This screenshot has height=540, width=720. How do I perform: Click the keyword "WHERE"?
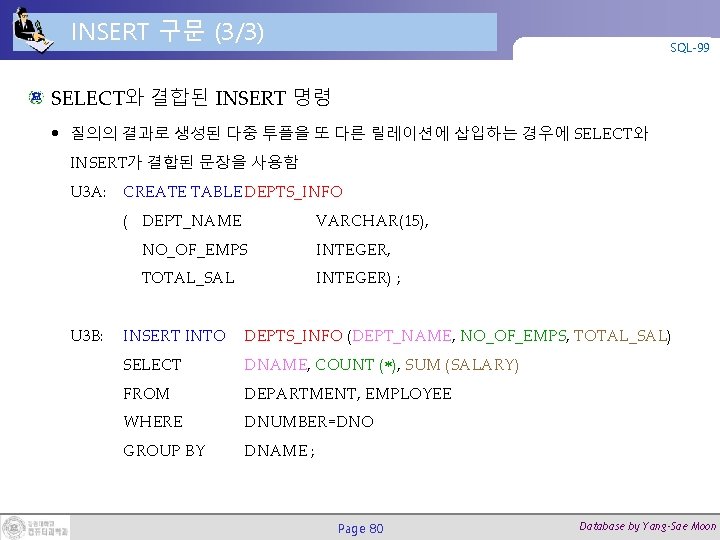click(x=153, y=422)
